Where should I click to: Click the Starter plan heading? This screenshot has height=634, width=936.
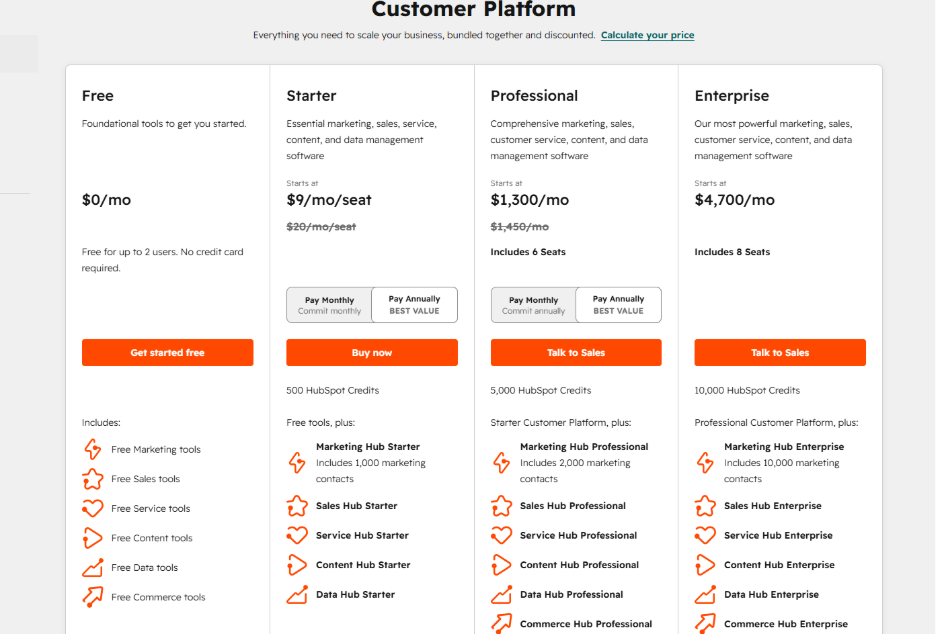(x=311, y=96)
